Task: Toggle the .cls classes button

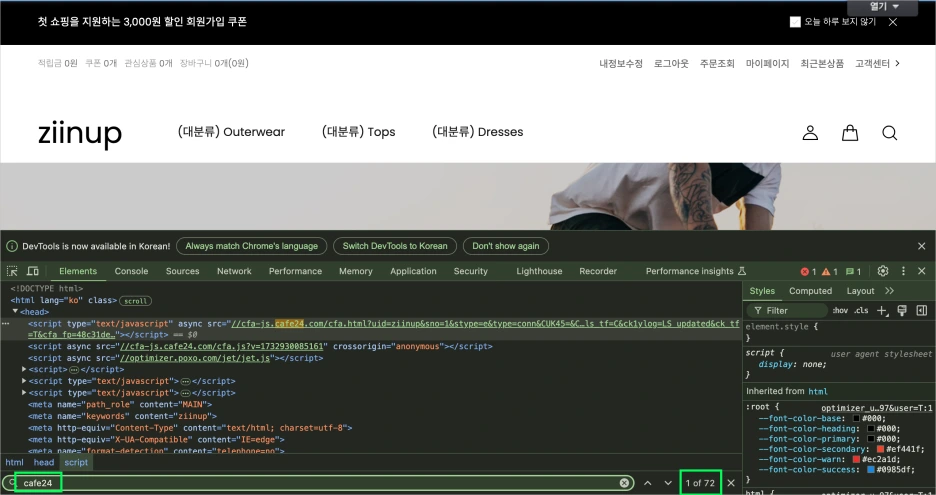Action: coord(861,310)
